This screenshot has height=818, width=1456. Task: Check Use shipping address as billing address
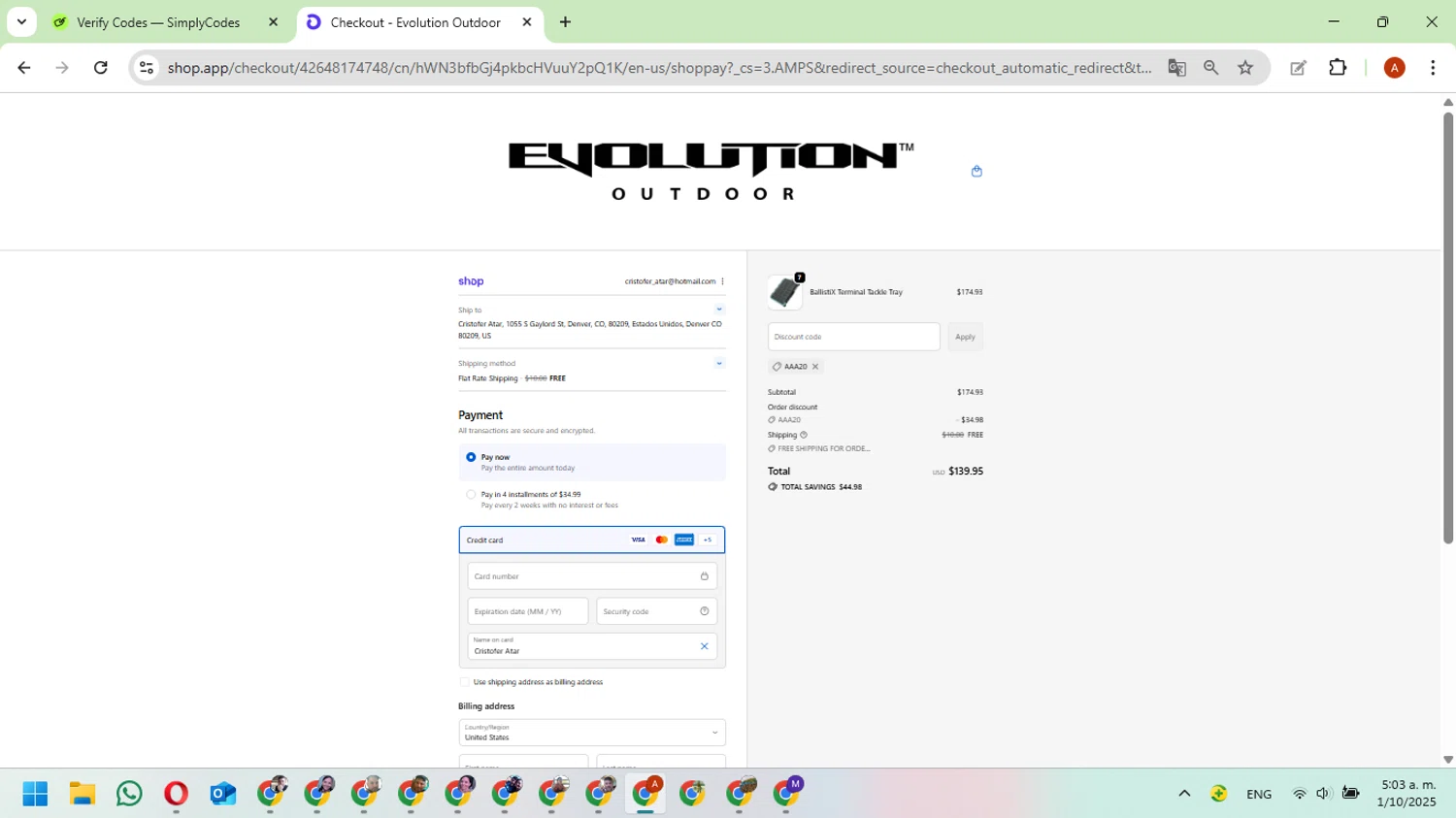(x=465, y=682)
